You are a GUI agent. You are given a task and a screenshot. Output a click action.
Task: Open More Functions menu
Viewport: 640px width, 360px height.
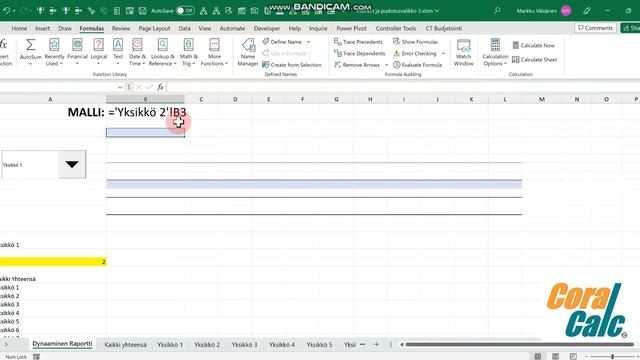214,52
